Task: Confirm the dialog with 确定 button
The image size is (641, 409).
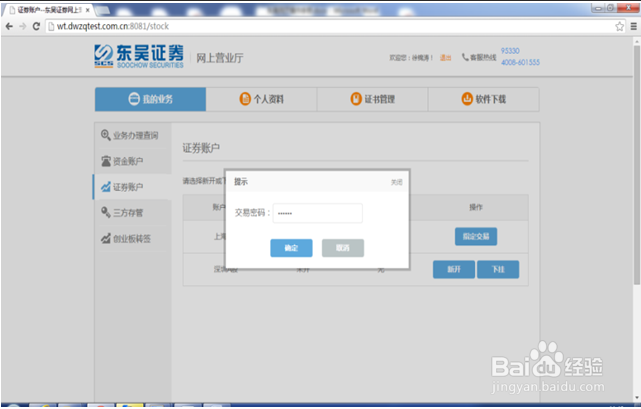Action: pos(291,248)
